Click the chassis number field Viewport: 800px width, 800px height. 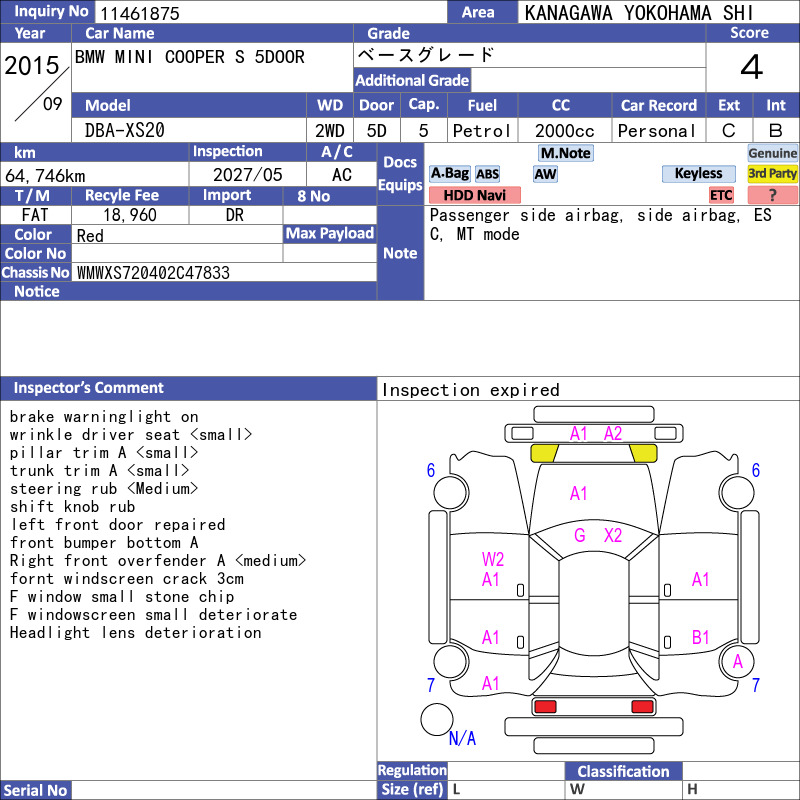click(x=224, y=272)
